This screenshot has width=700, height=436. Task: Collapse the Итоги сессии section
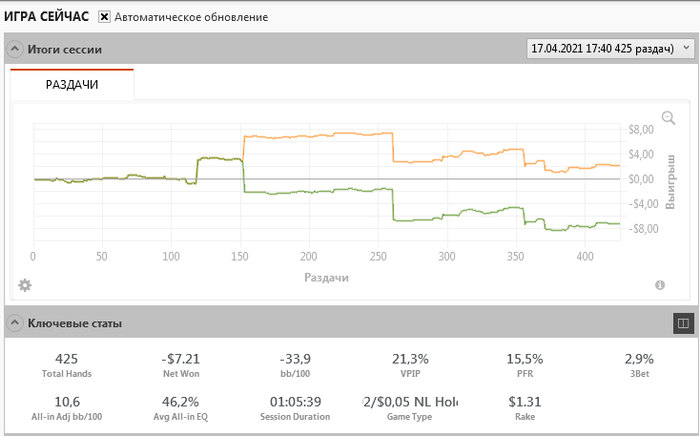(x=14, y=49)
